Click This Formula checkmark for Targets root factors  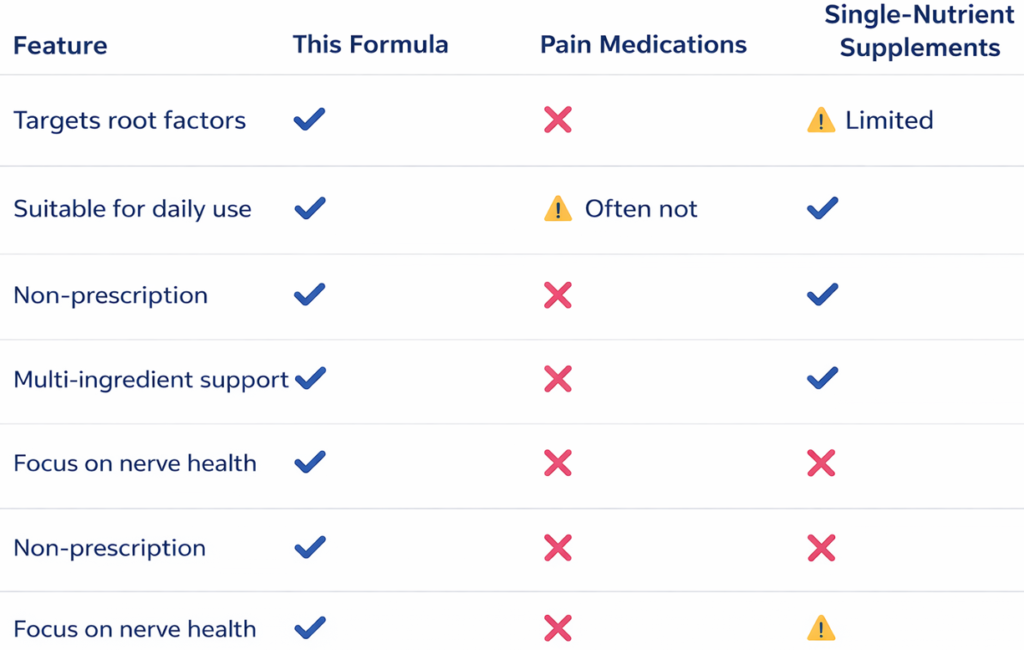[309, 121]
